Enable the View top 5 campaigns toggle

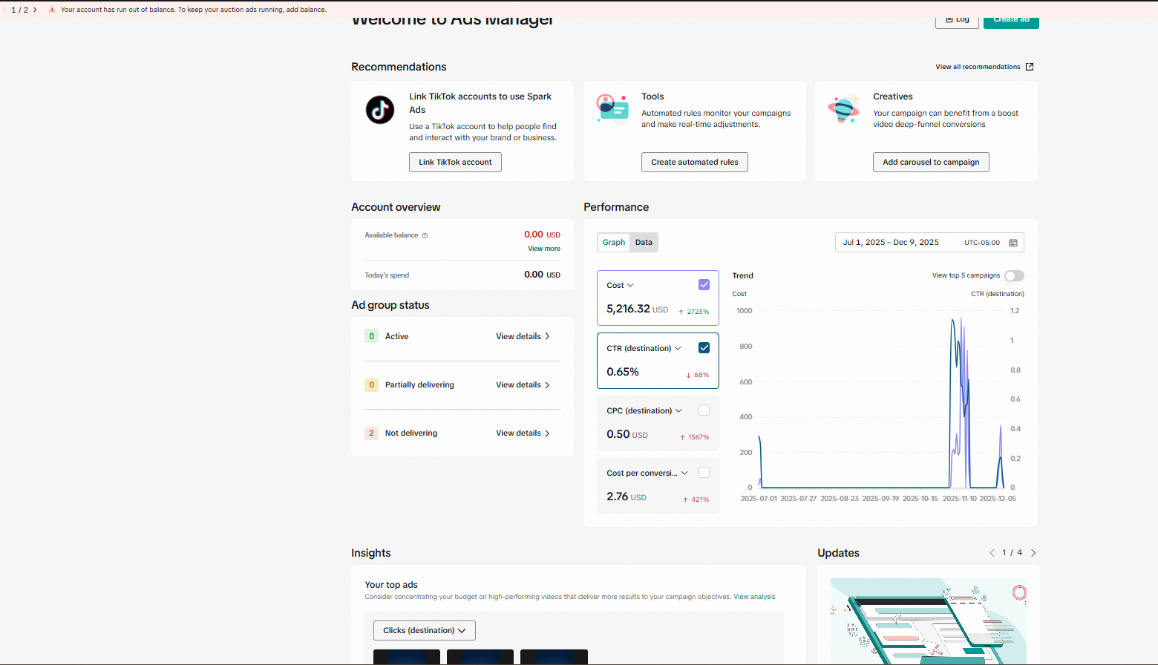pyautogui.click(x=1014, y=276)
